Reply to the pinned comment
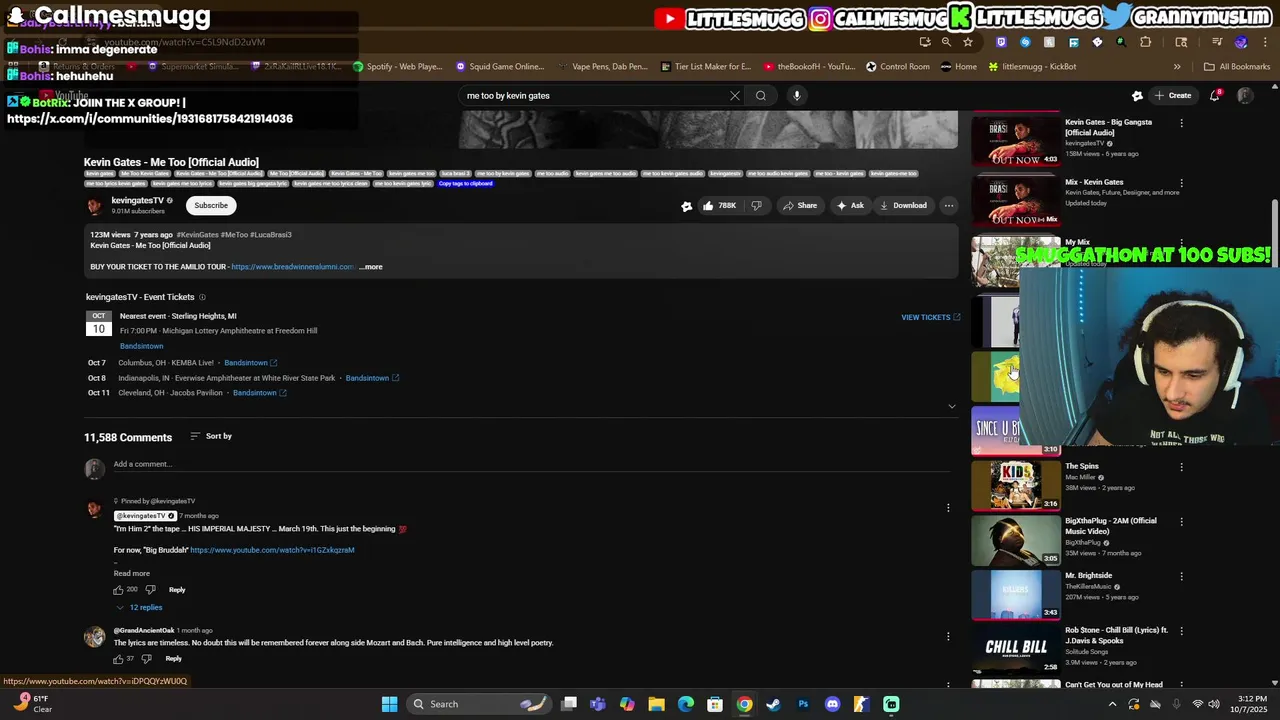The width and height of the screenshot is (1280, 720). click(177, 590)
